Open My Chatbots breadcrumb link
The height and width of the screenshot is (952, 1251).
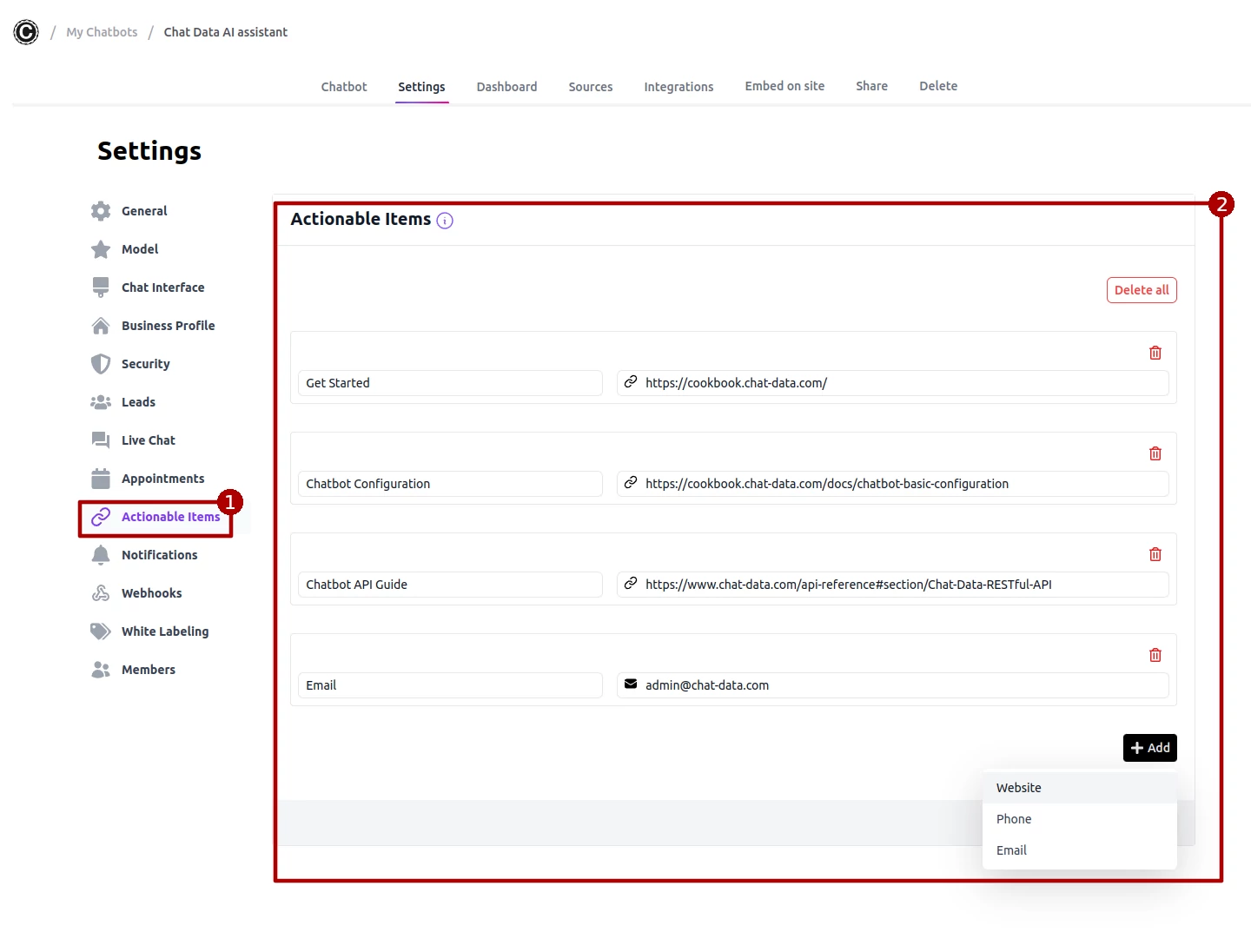[x=102, y=32]
